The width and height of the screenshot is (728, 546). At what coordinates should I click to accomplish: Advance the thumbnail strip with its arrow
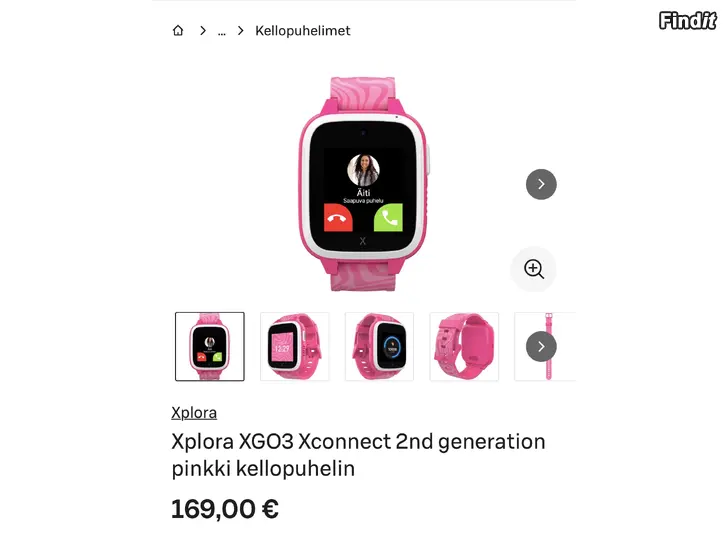pos(541,346)
